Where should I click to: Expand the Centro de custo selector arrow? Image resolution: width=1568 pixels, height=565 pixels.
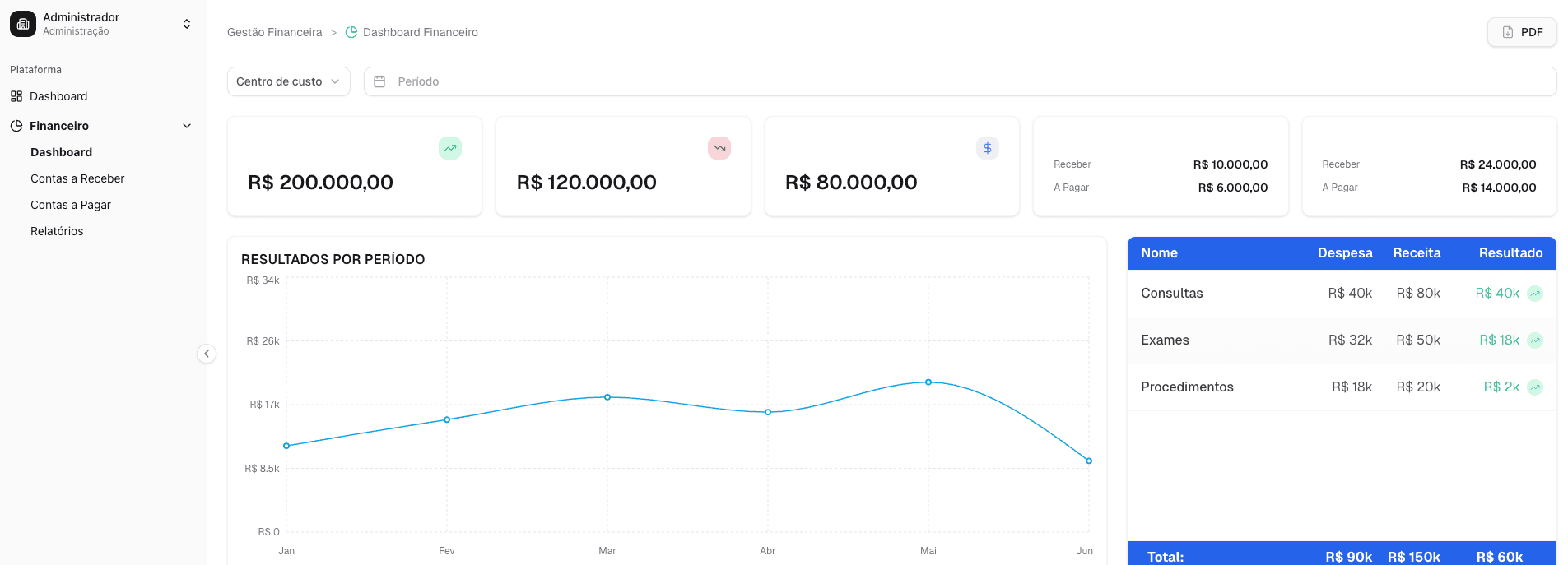335,81
